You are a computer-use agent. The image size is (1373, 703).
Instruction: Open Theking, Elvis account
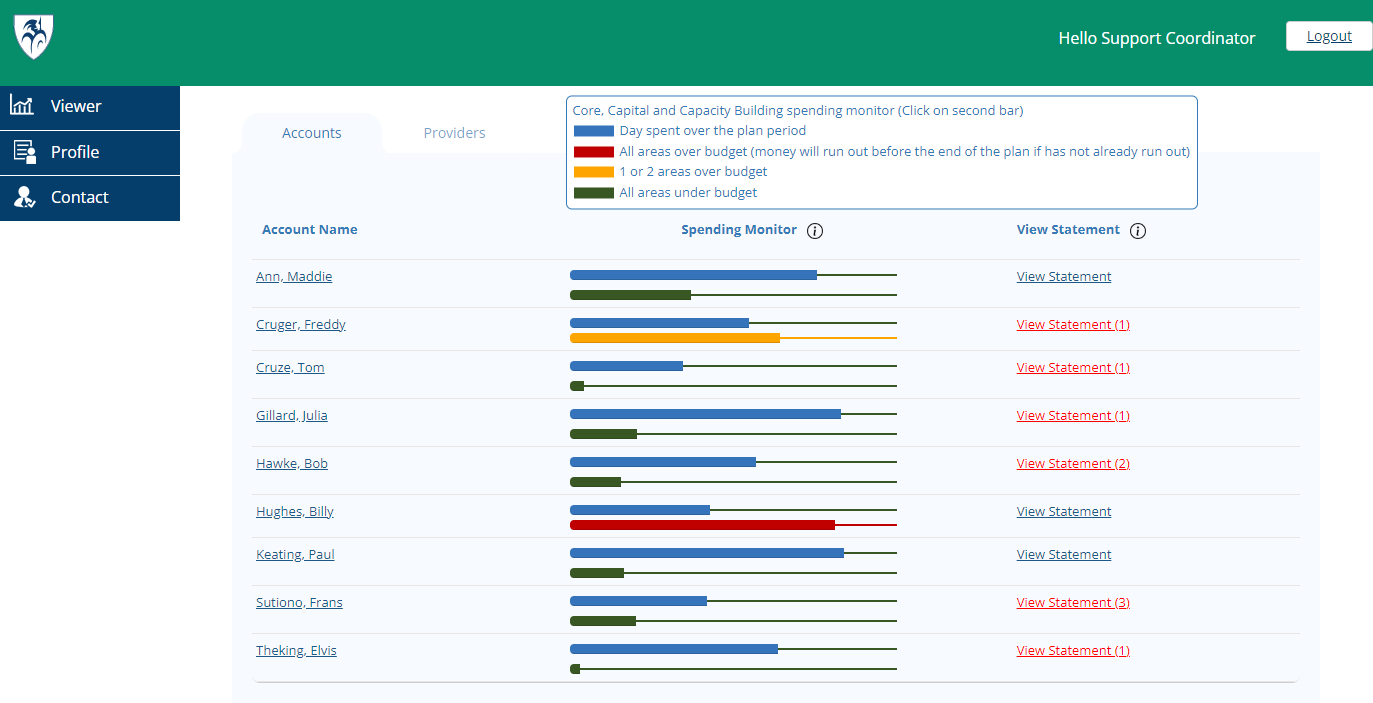coord(296,651)
